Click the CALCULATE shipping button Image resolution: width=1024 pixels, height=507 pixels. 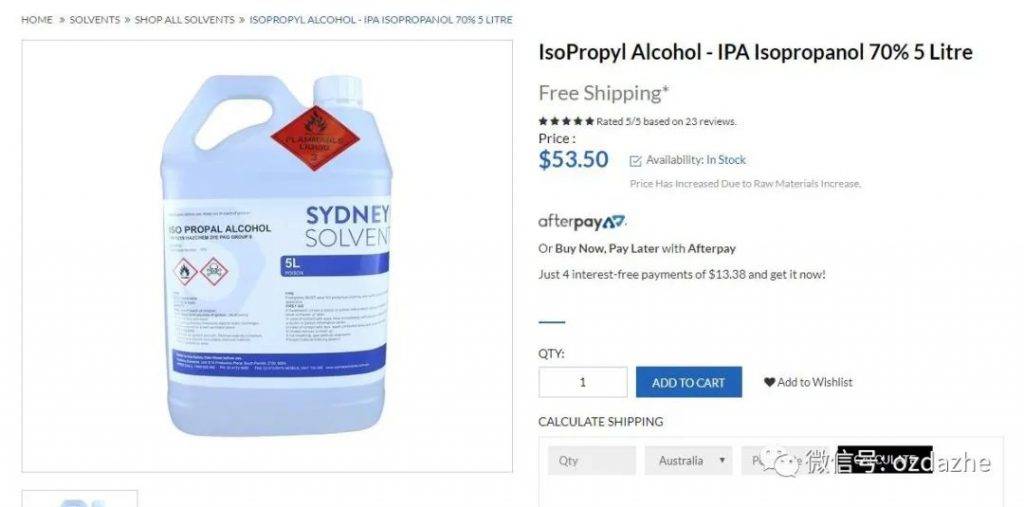coord(885,460)
